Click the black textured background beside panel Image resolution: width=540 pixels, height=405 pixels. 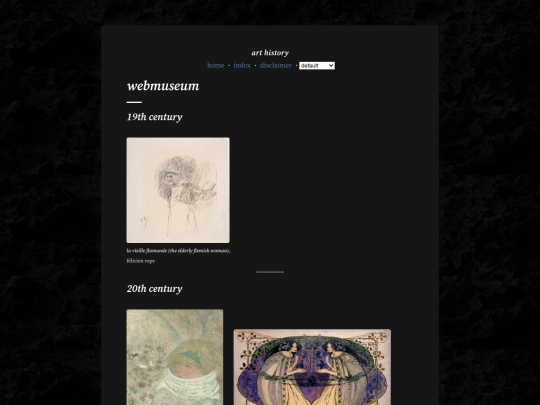(x=50, y=207)
